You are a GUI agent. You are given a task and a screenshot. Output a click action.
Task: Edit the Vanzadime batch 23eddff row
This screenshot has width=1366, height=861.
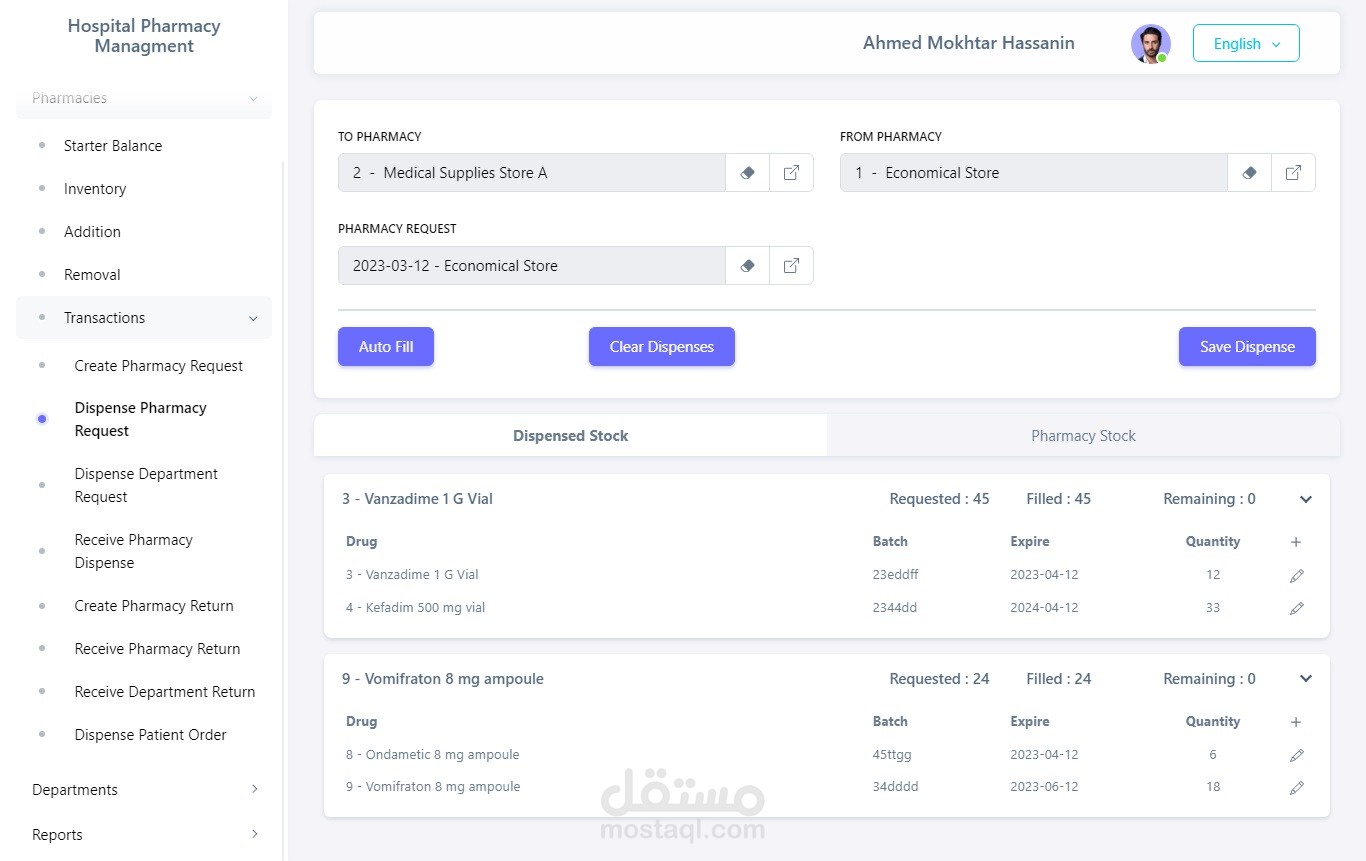click(x=1297, y=576)
